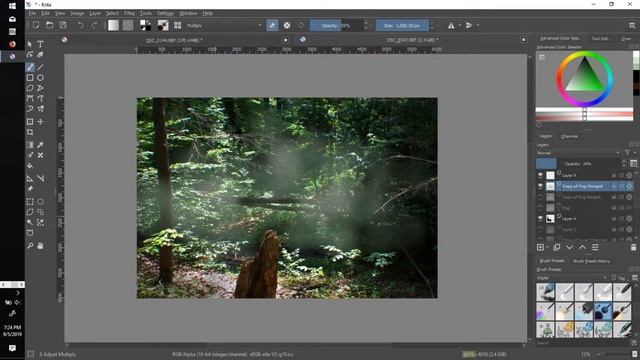Click the Open document folder icon

[x=49, y=25]
